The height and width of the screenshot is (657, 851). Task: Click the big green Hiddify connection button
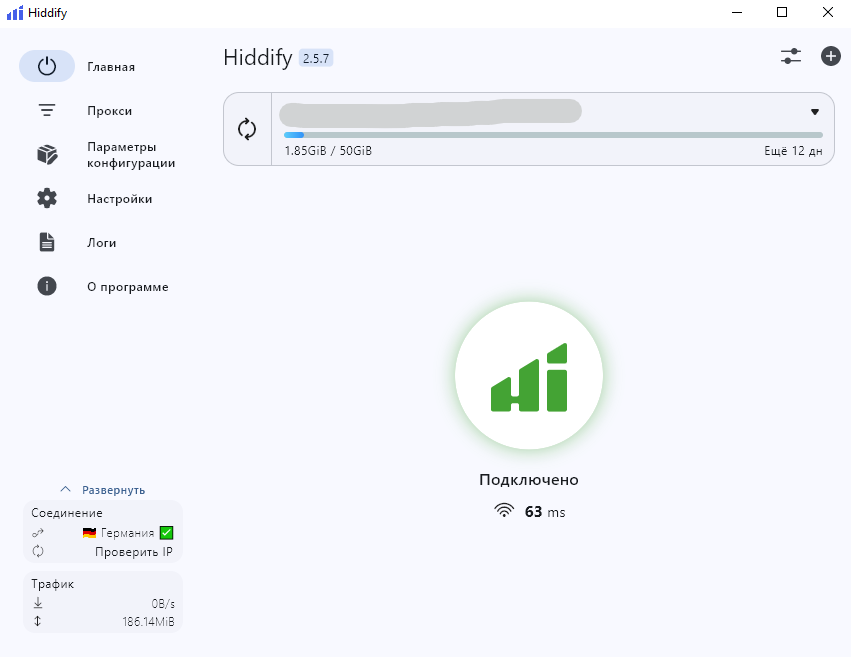pos(528,376)
